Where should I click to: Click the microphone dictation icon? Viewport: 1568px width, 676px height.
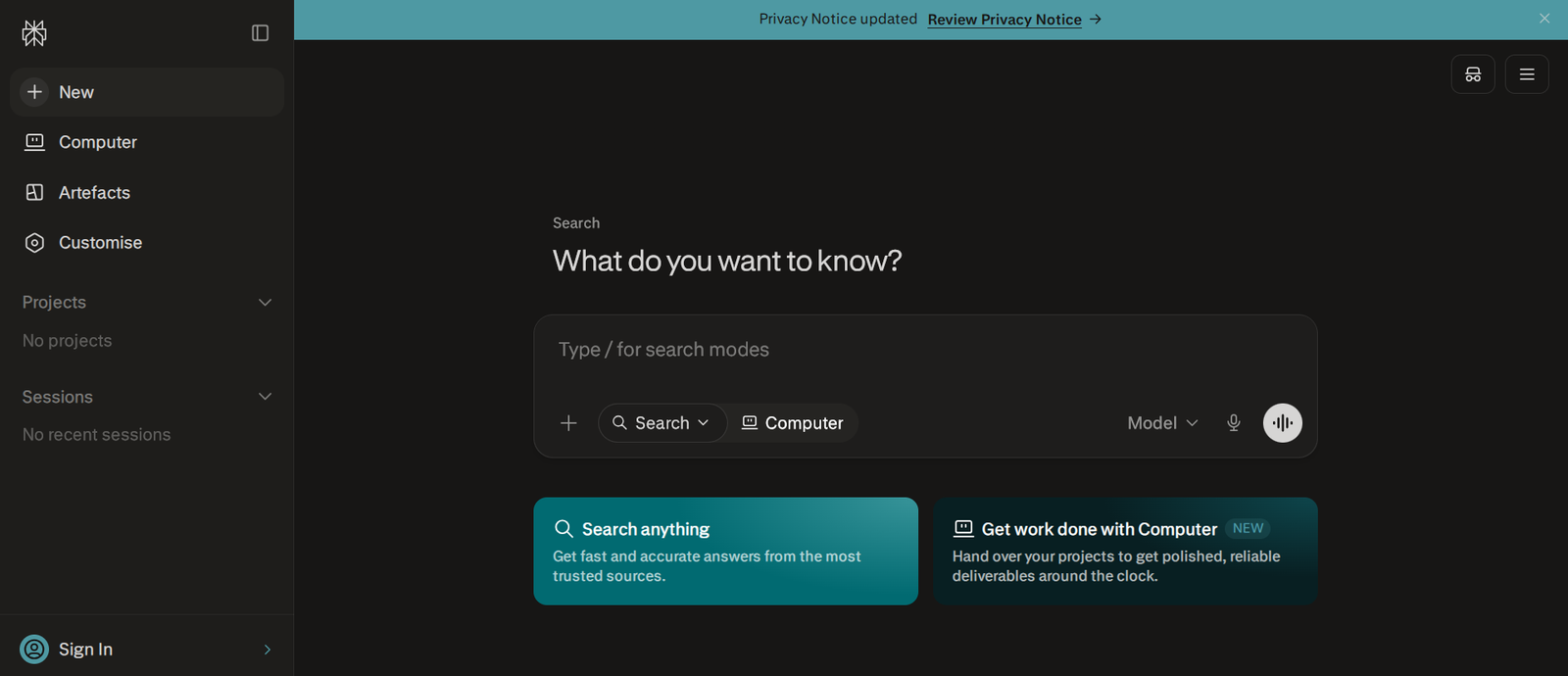(1234, 423)
